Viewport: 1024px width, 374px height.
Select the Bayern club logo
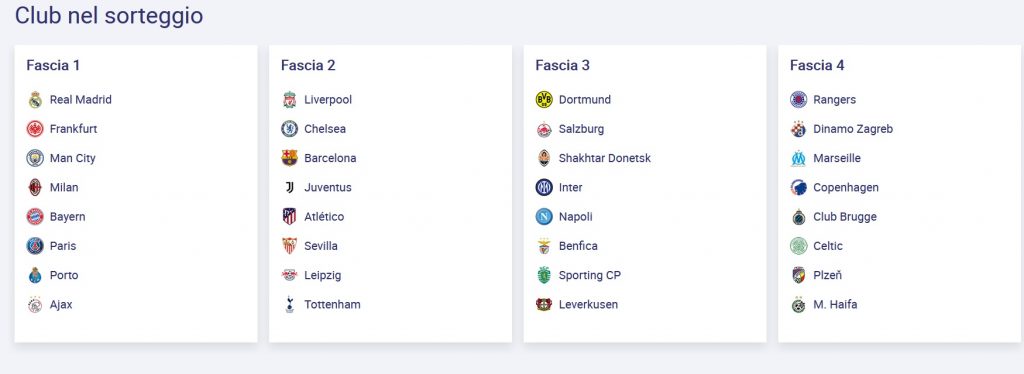(35, 217)
